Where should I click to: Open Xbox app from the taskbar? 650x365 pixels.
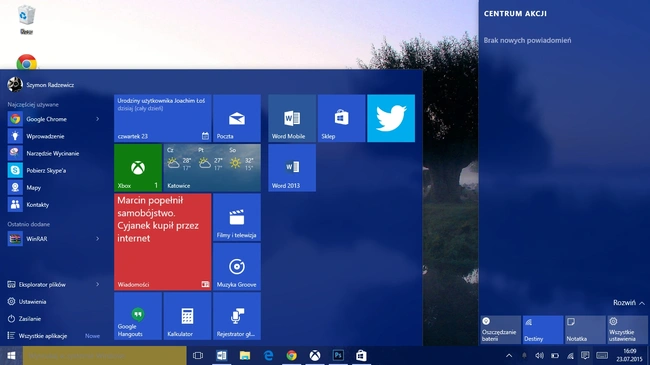(315, 355)
